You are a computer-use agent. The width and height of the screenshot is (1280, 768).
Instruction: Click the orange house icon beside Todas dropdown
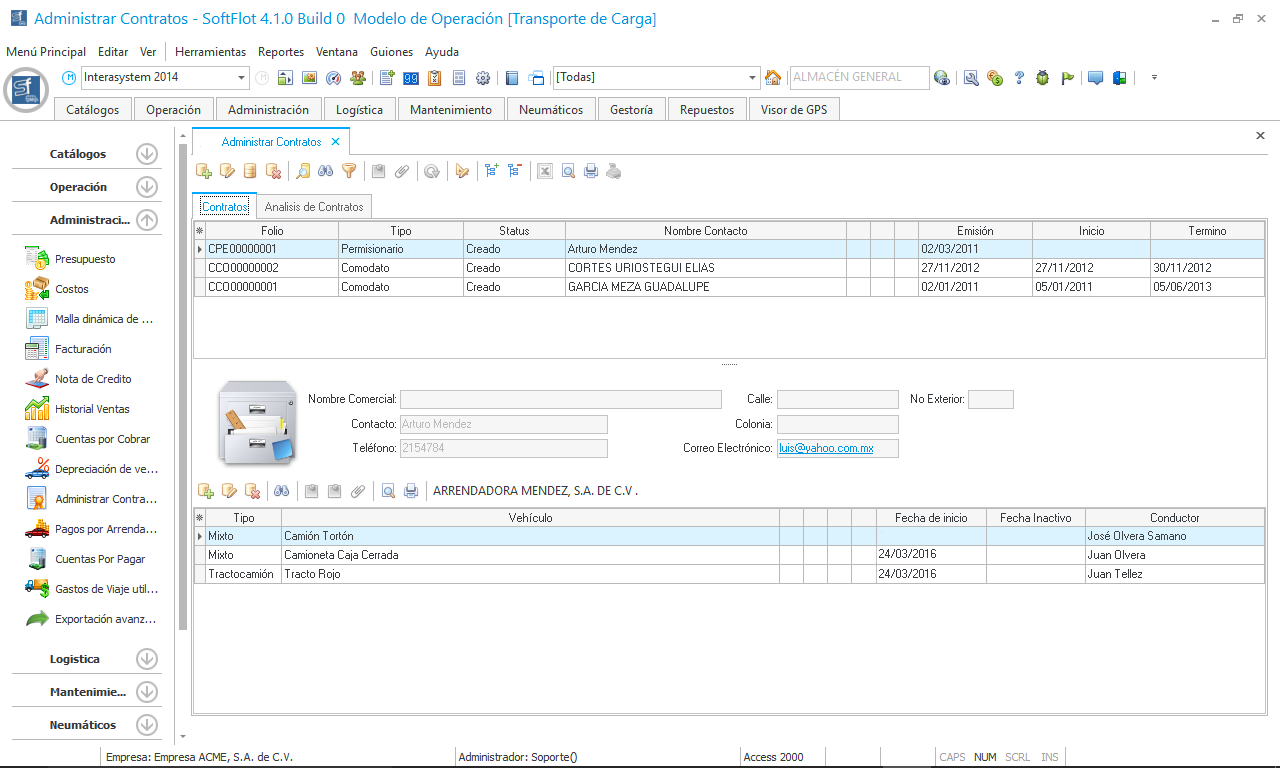773,78
